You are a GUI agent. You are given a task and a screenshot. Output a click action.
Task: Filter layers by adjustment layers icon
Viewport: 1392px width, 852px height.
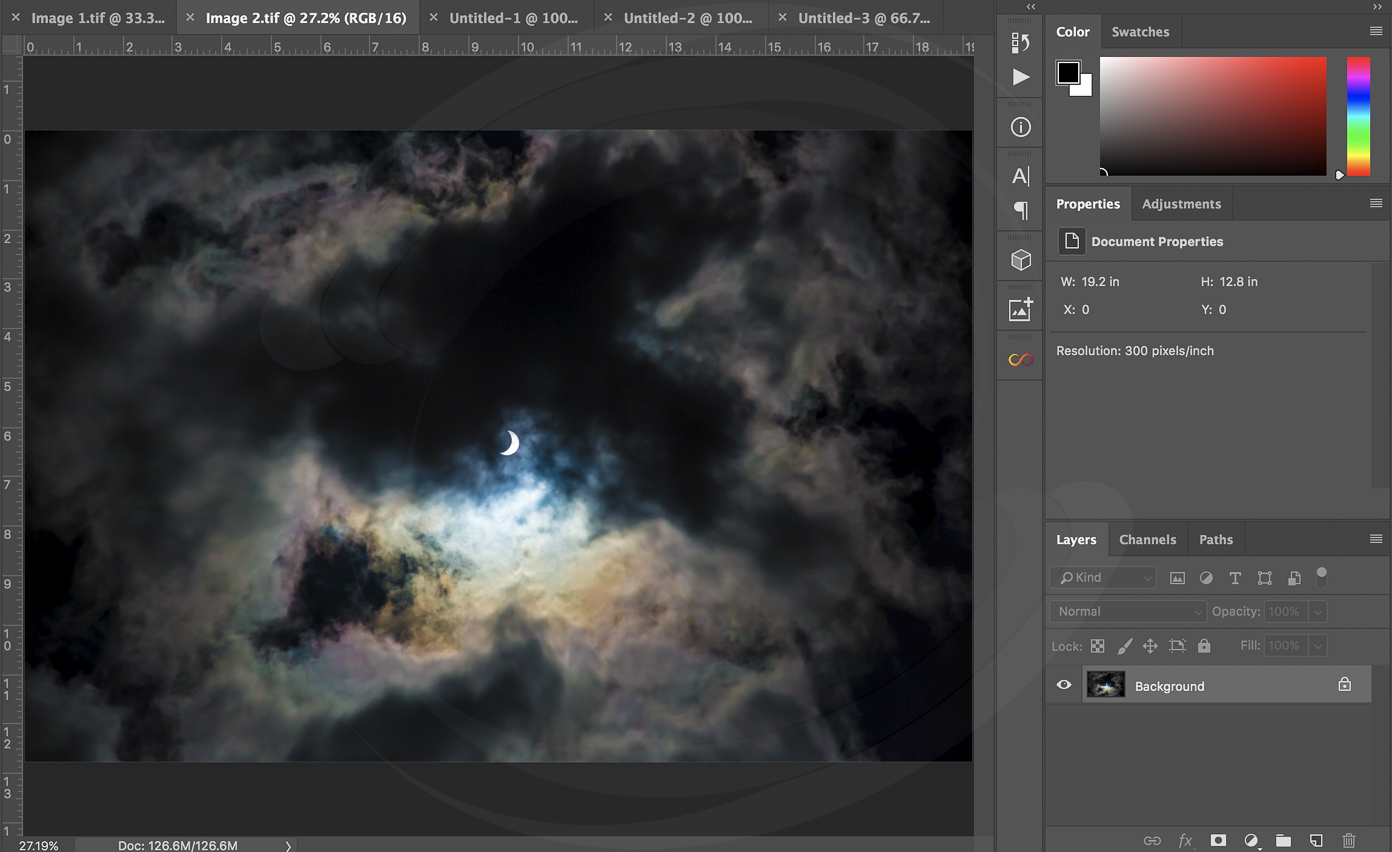coord(1206,578)
